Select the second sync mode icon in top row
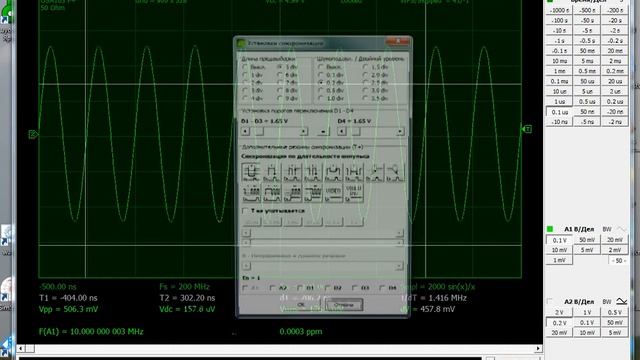640x360 pixels. [272, 172]
